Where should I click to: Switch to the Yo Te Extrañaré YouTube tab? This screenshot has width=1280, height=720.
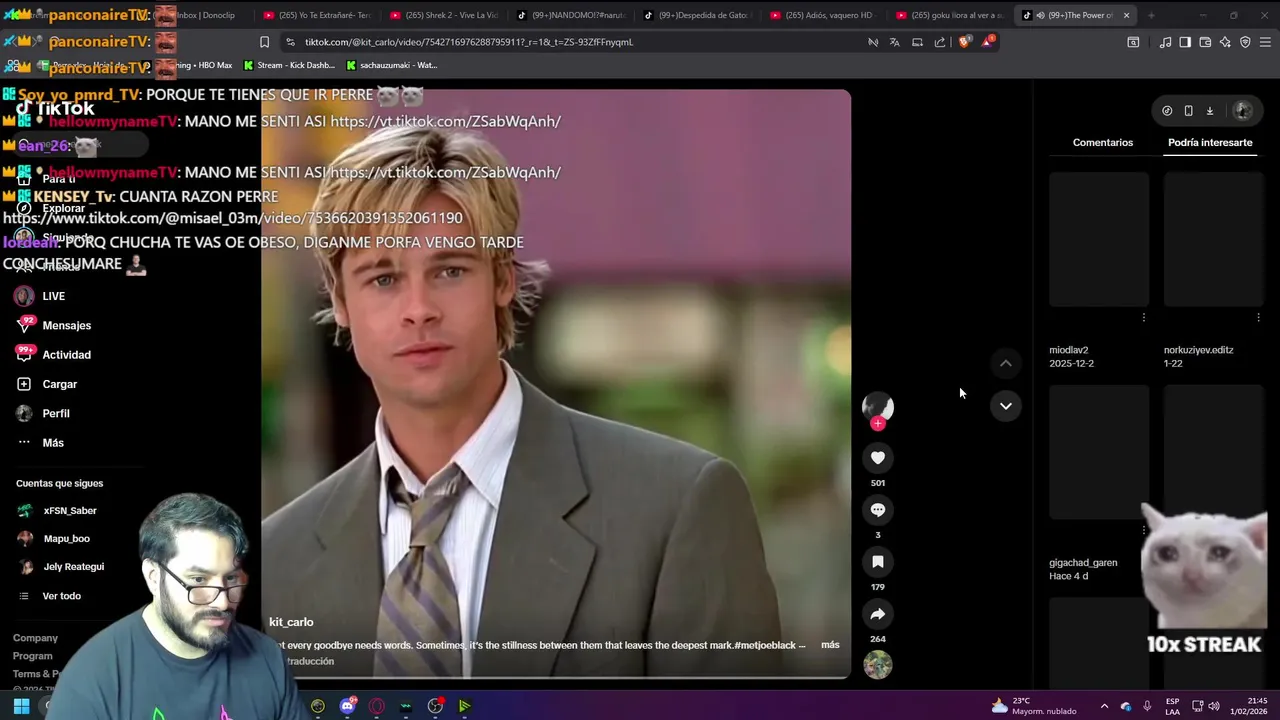[316, 15]
